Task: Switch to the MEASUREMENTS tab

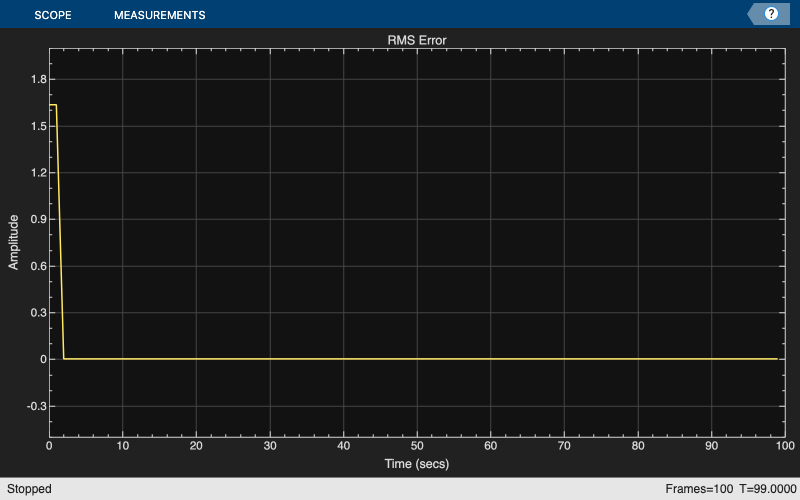Action: click(x=159, y=15)
